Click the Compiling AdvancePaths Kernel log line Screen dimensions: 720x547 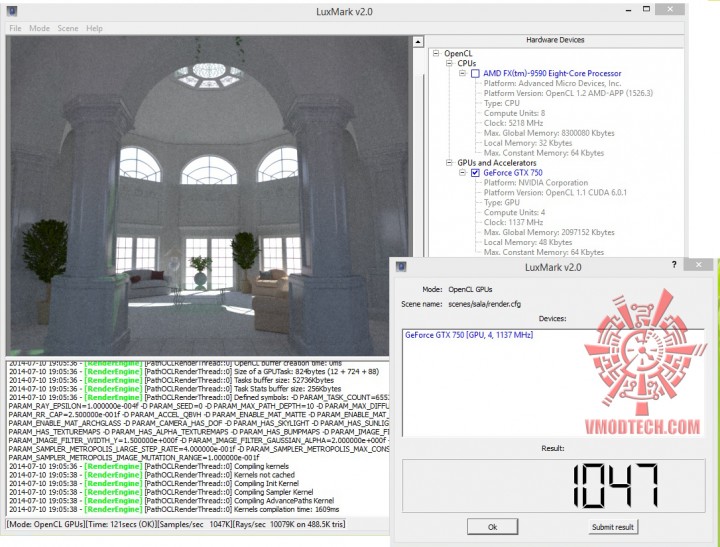pyautogui.click(x=171, y=501)
